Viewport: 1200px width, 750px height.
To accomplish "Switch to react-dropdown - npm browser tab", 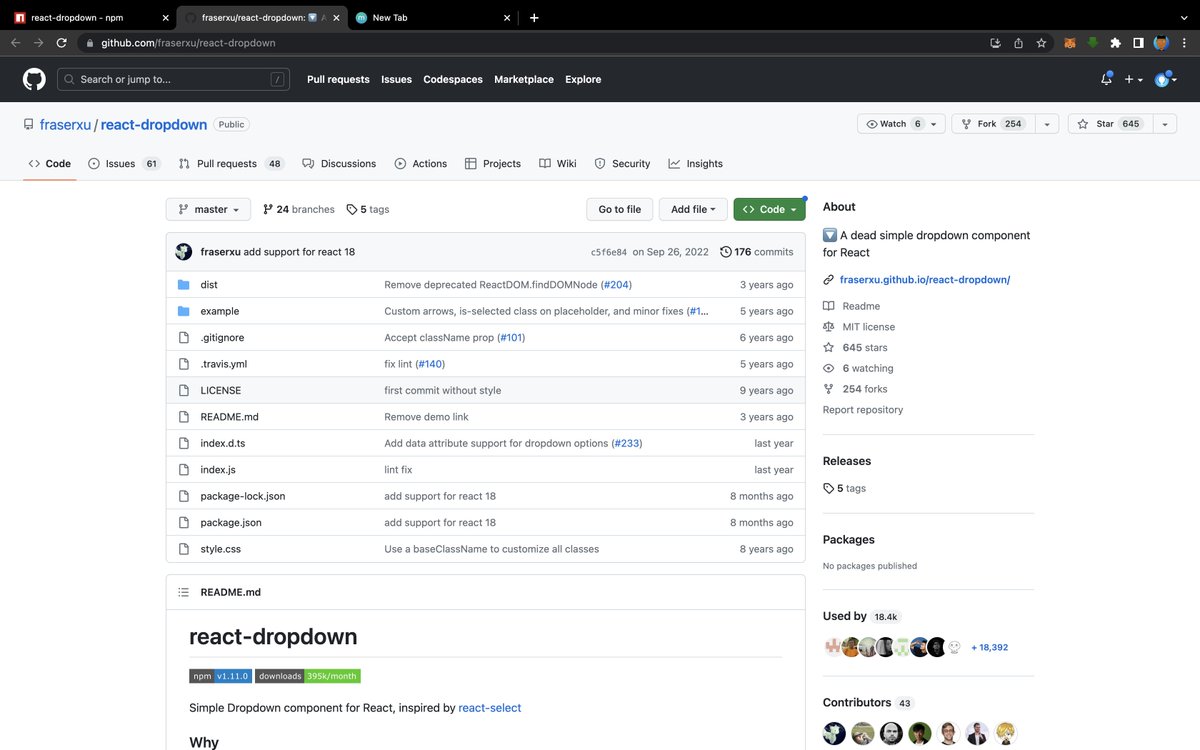I will click(x=90, y=17).
